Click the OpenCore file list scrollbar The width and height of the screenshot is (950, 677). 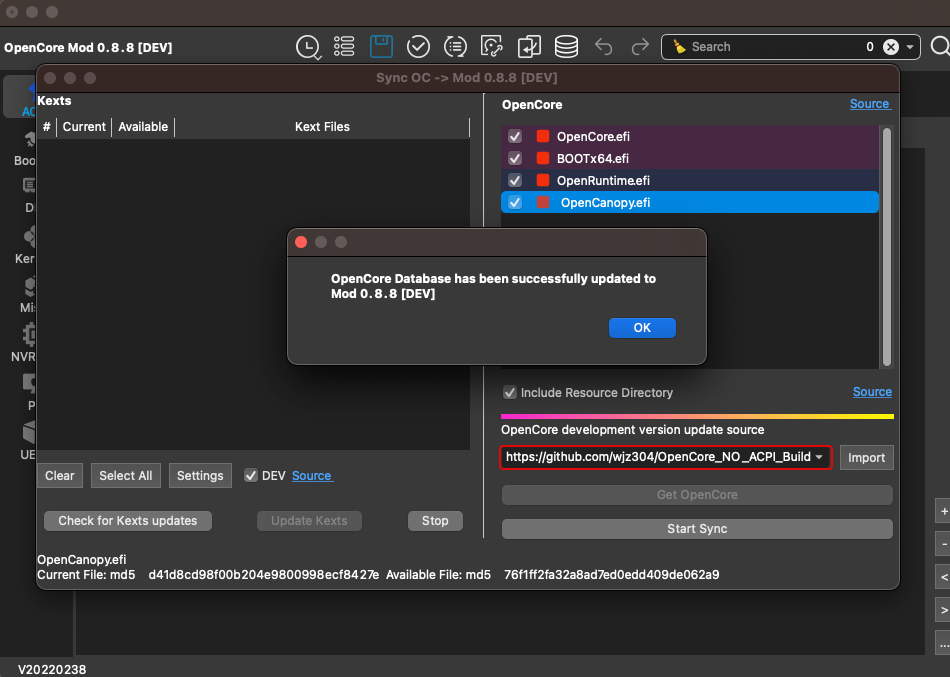[x=887, y=247]
